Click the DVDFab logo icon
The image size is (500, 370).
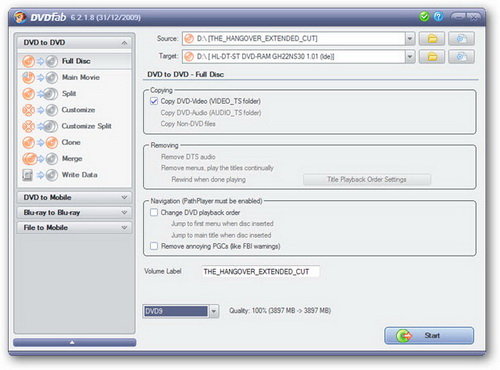(20, 17)
